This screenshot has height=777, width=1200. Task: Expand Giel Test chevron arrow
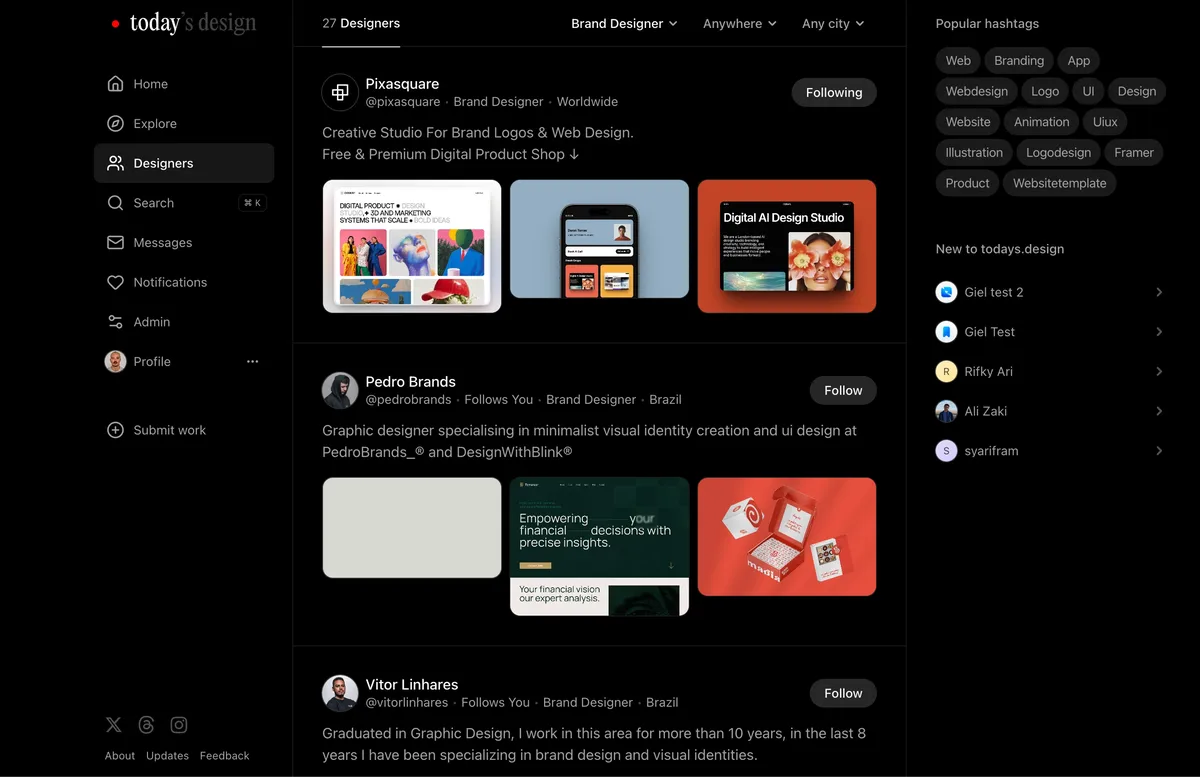(x=1159, y=332)
